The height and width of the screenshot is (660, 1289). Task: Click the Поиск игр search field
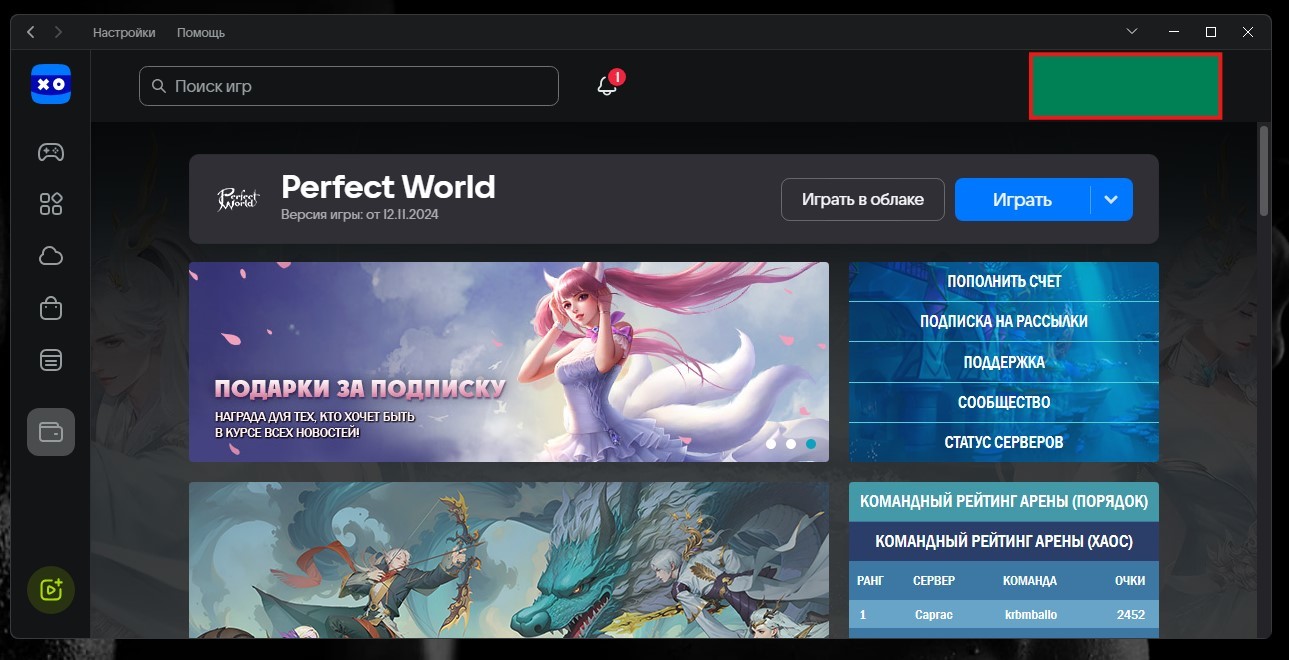click(348, 86)
